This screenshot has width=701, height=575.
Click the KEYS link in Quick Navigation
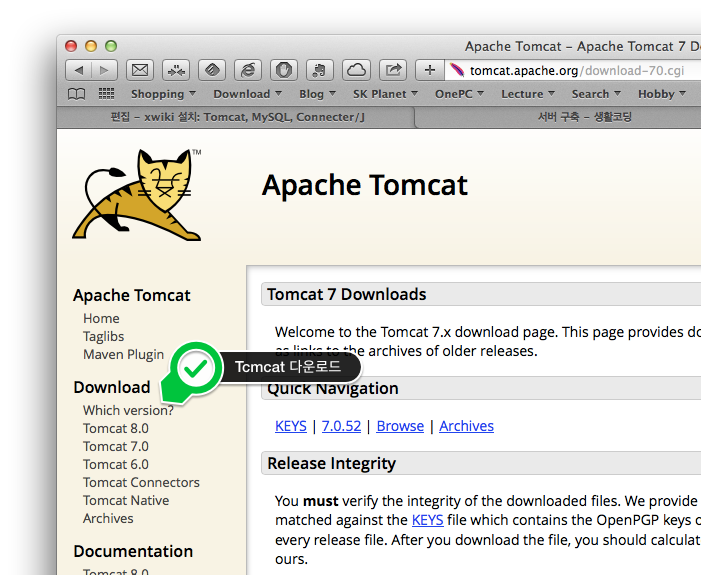point(291,426)
